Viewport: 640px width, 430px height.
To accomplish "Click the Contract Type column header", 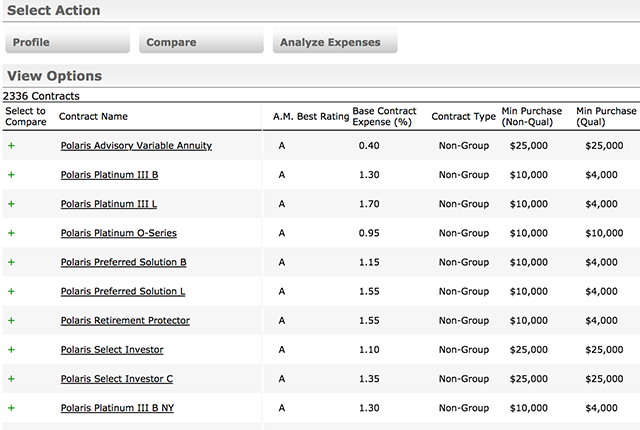I will click(x=463, y=117).
